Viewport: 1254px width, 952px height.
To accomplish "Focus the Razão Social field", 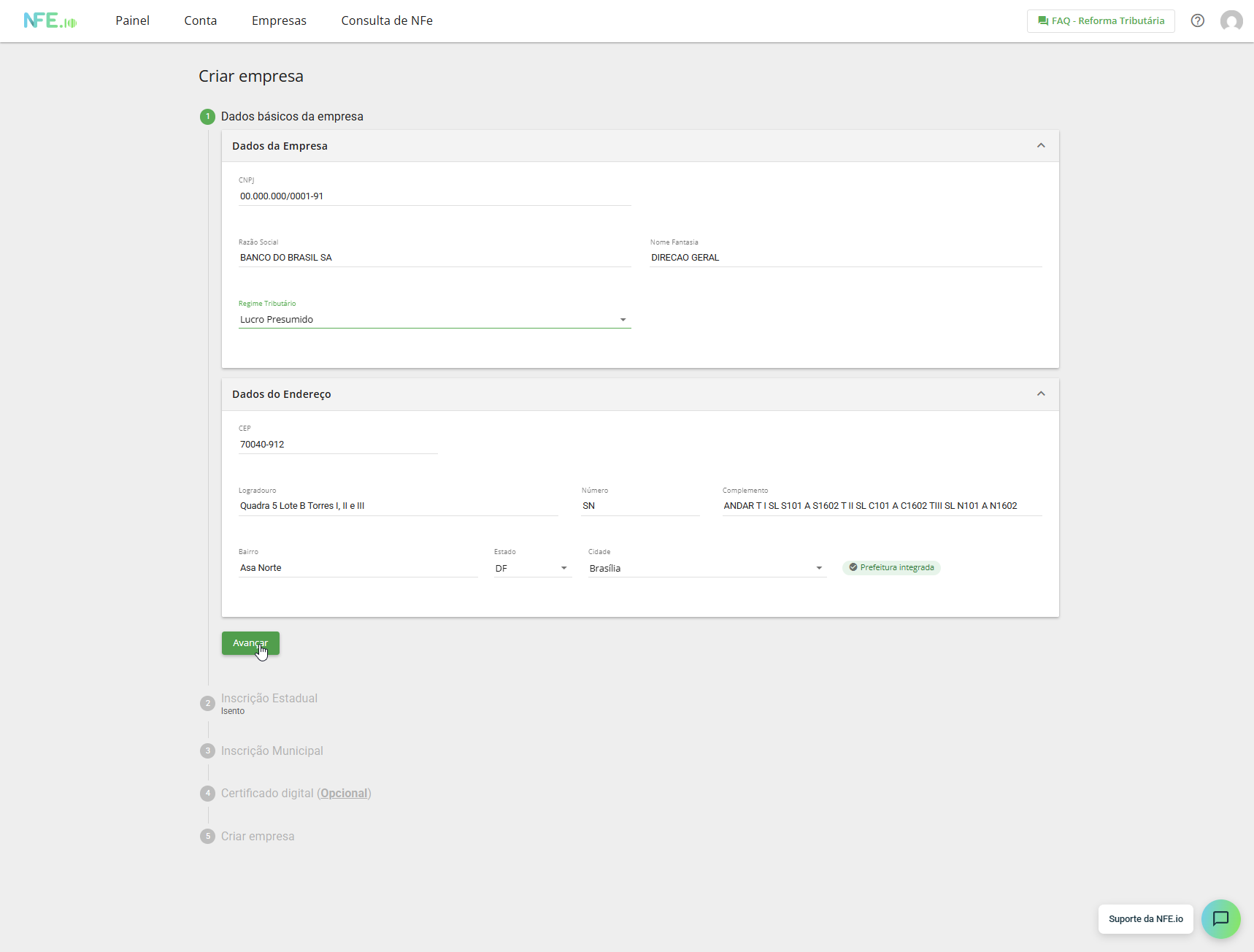I will click(434, 258).
